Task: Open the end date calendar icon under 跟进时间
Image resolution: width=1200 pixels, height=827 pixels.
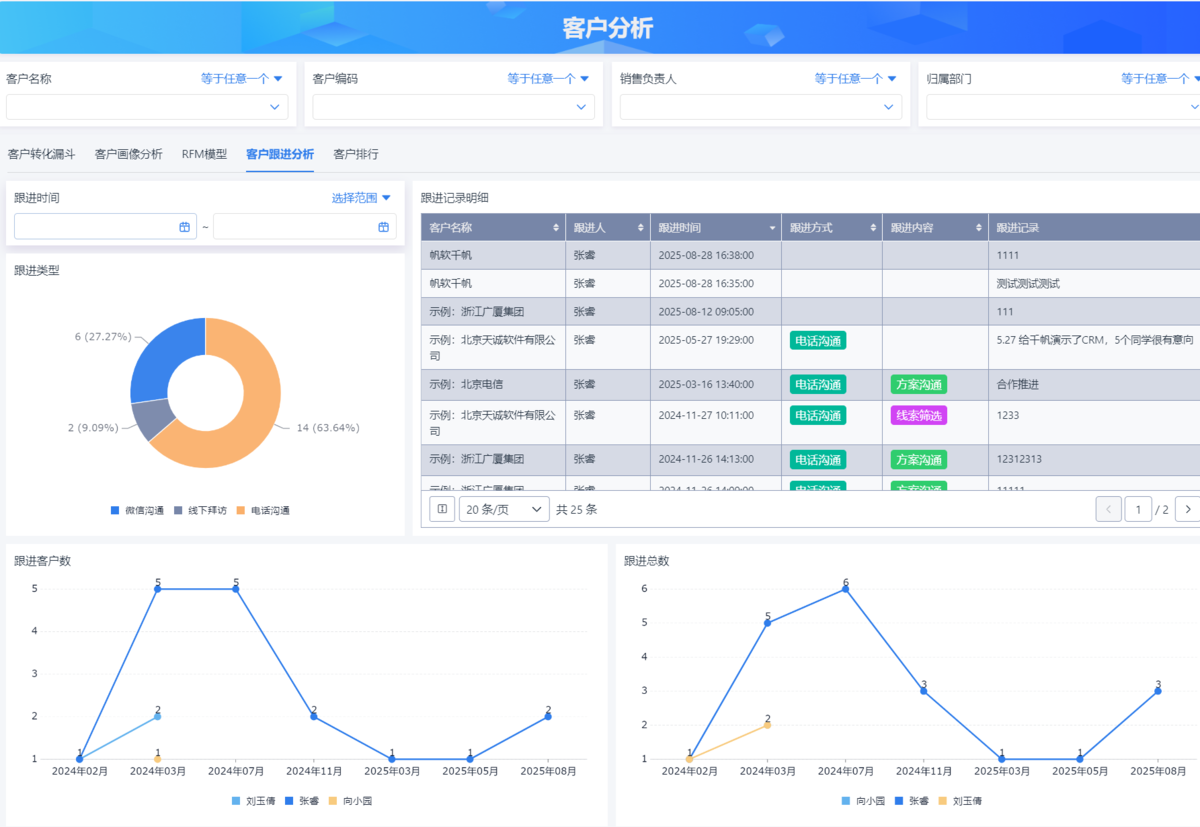Action: (383, 227)
